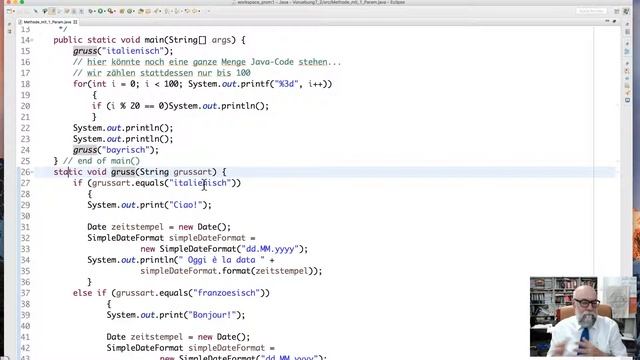640x360 pixels.
Task: Click the Run External Tools icon
Action: [110, 11]
